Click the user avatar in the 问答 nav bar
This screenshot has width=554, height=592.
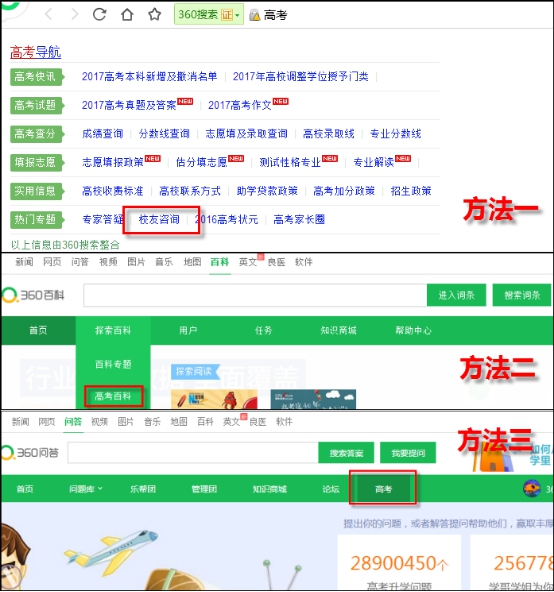coord(532,489)
